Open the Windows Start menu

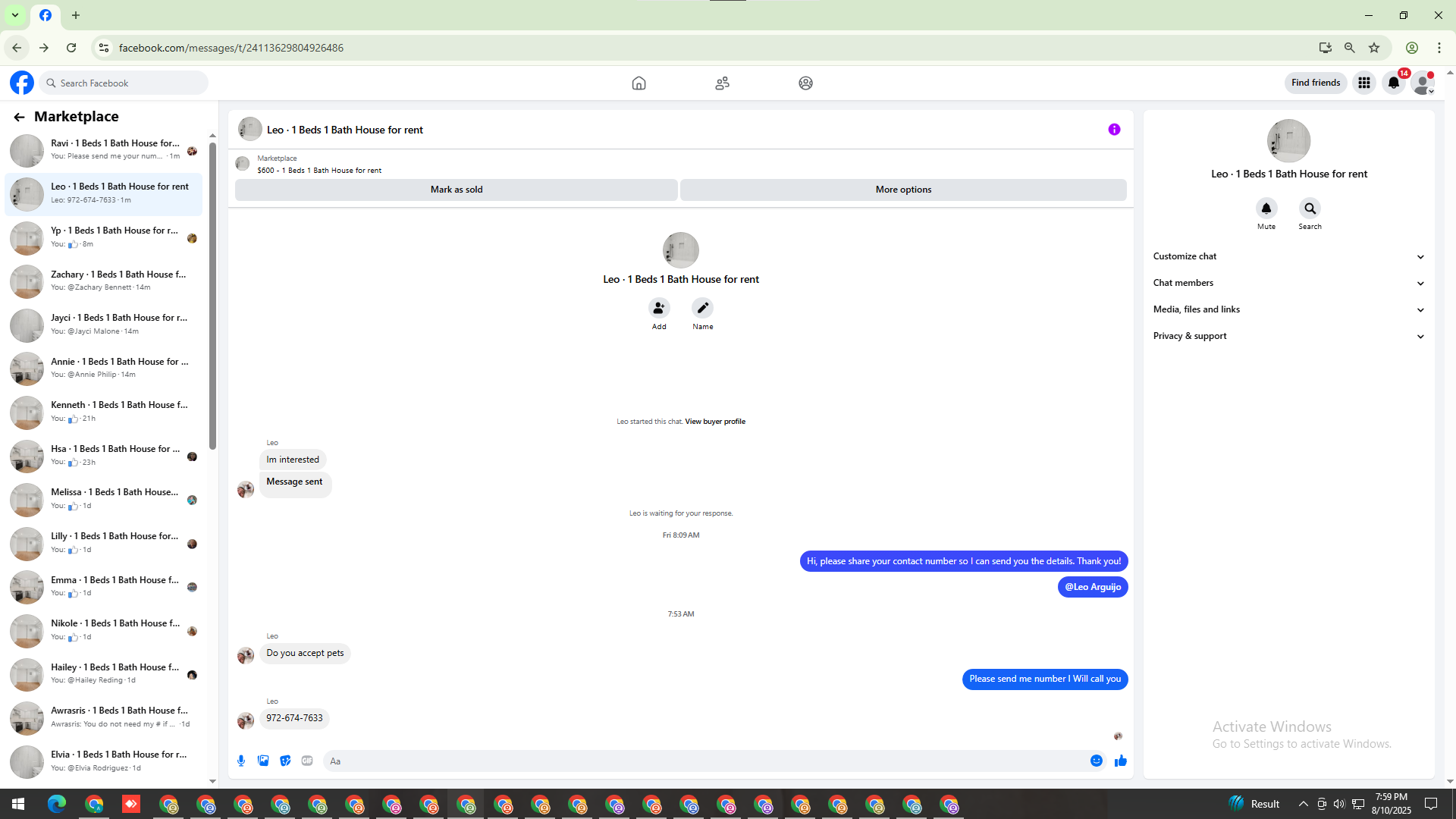click(x=18, y=804)
